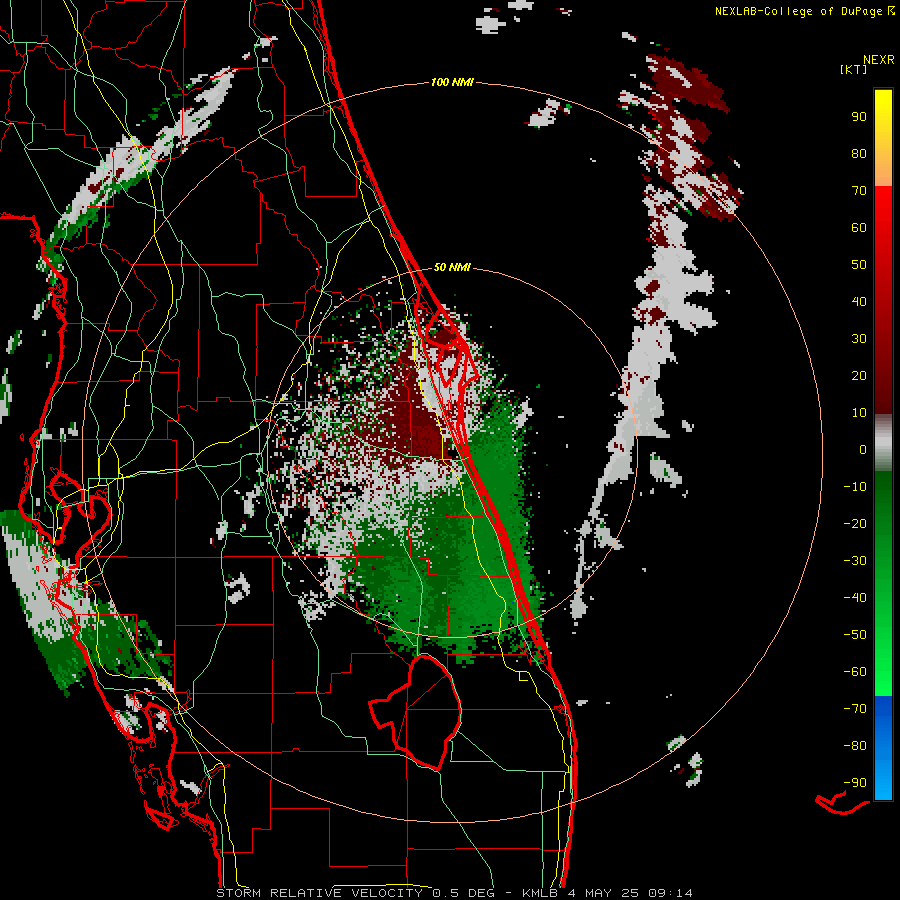
Task: Click the 80 value on the velocity scale
Action: coord(859,153)
